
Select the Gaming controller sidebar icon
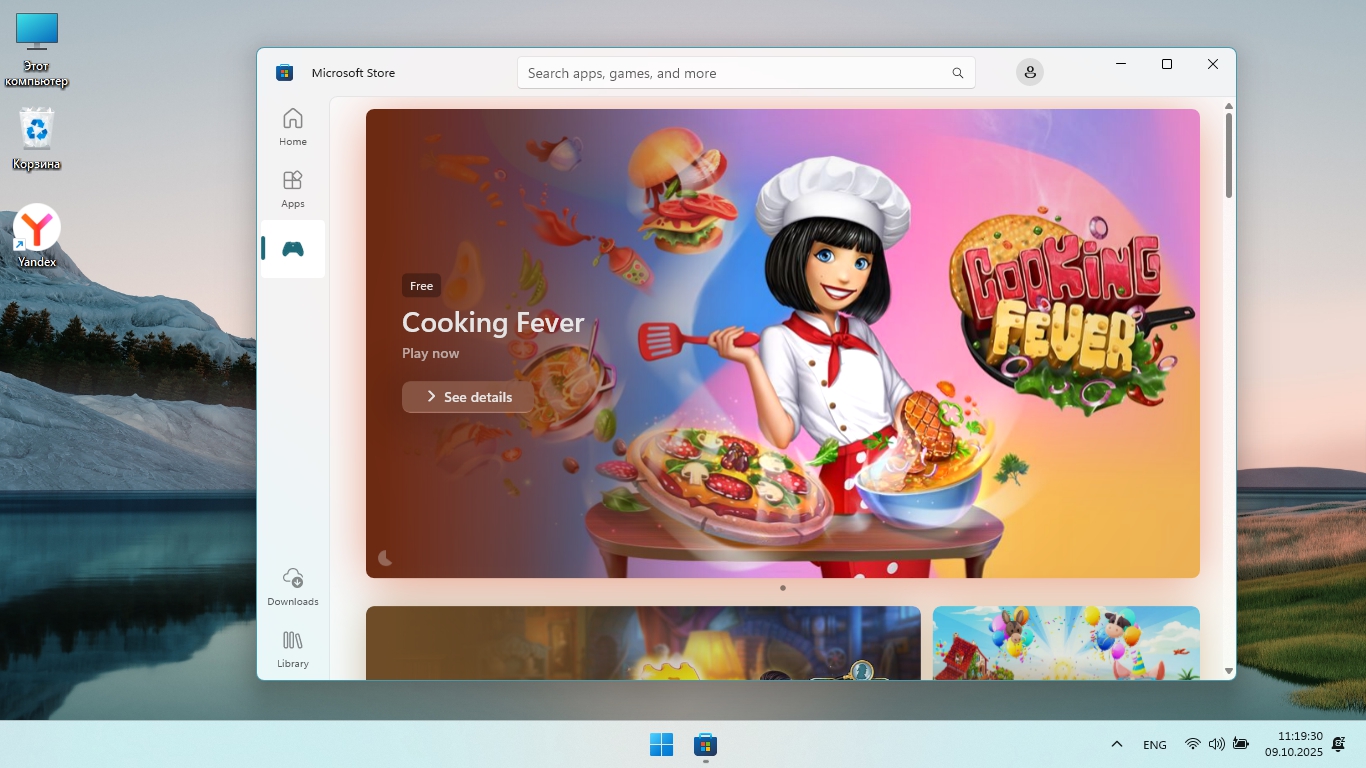pos(292,249)
